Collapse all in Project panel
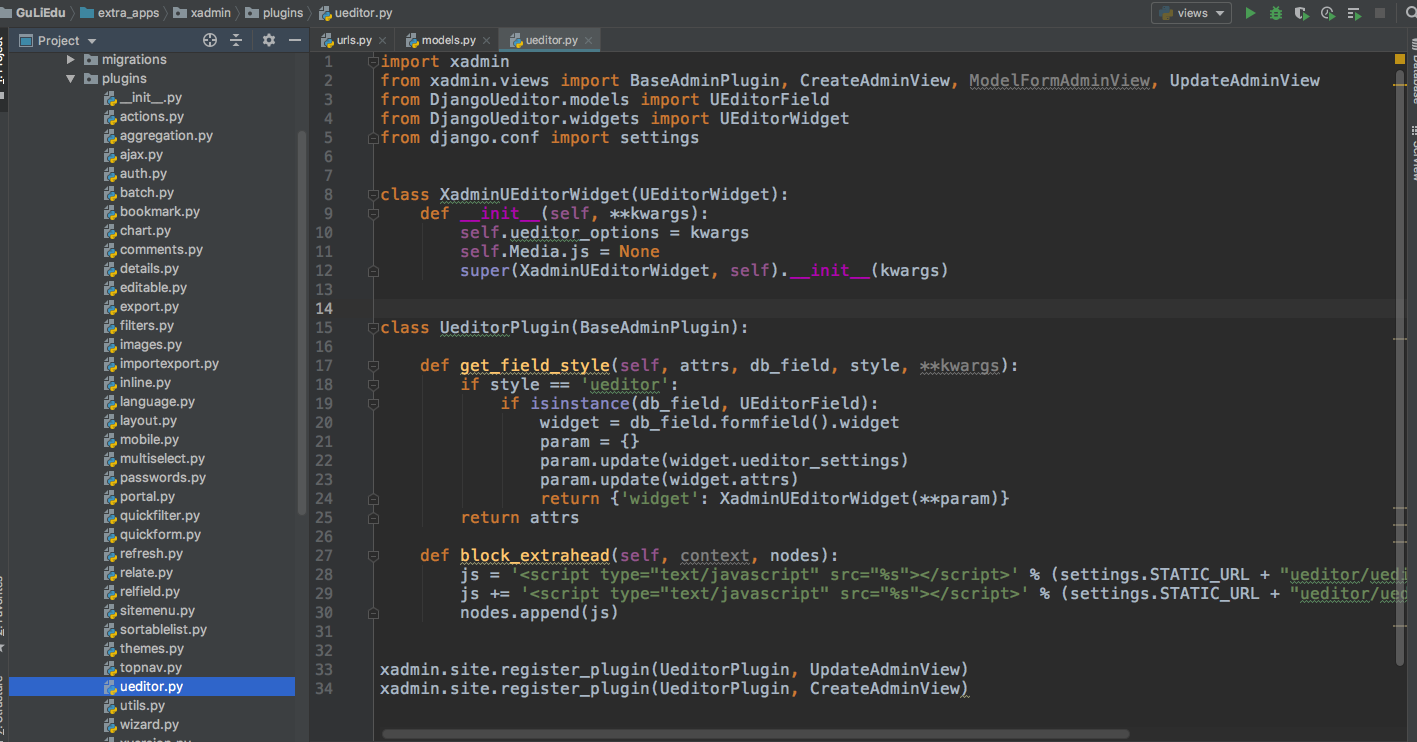 pos(236,40)
